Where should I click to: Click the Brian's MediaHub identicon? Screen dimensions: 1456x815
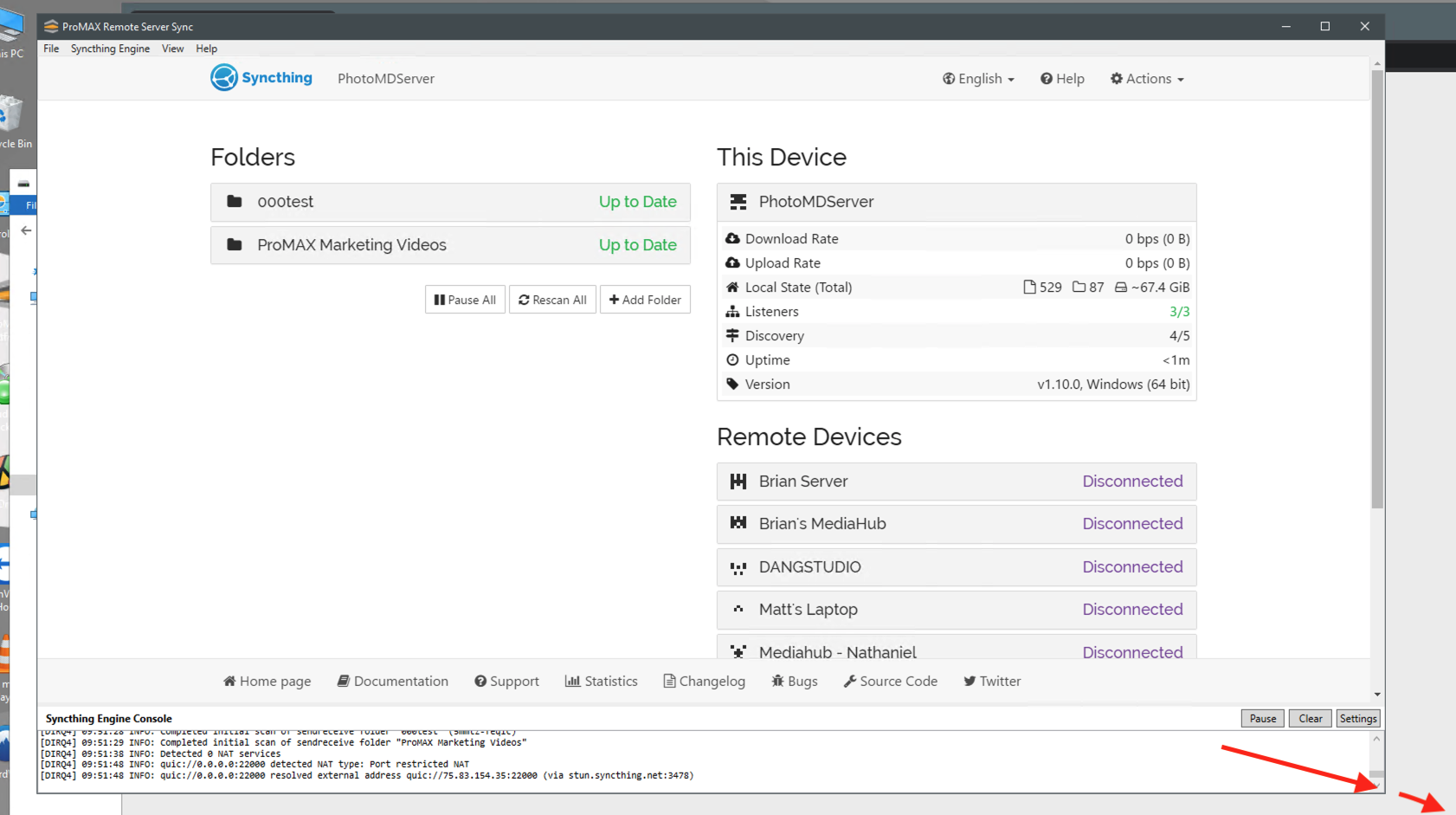[x=738, y=523]
